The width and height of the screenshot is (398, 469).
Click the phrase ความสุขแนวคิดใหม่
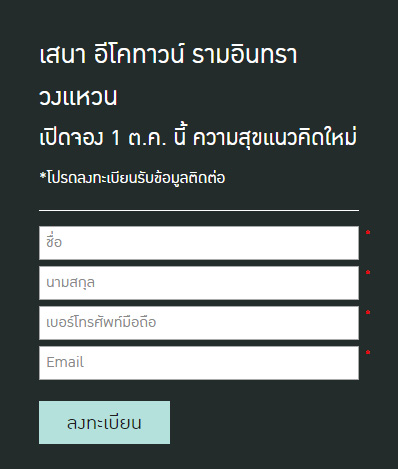pos(275,137)
